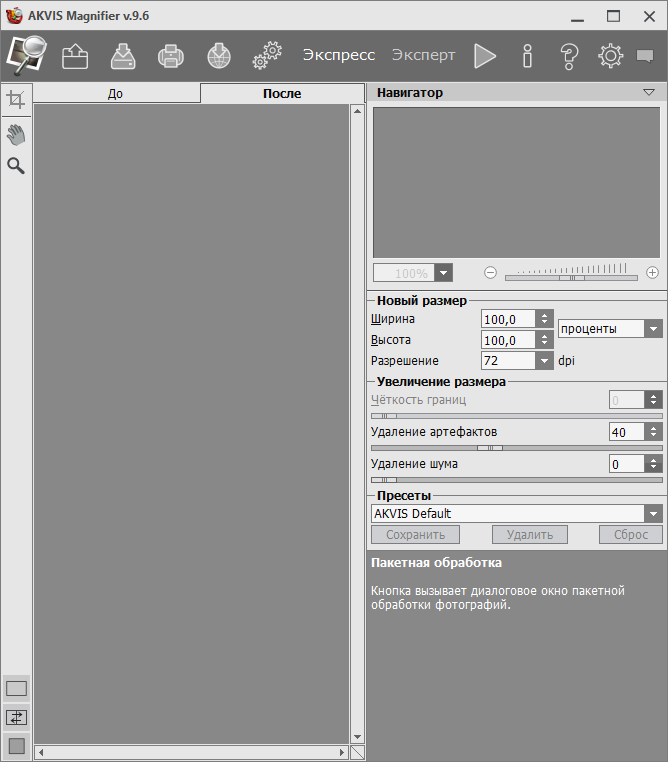This screenshot has height=762, width=668.
Task: Select the Crop tool
Action: [x=16, y=99]
